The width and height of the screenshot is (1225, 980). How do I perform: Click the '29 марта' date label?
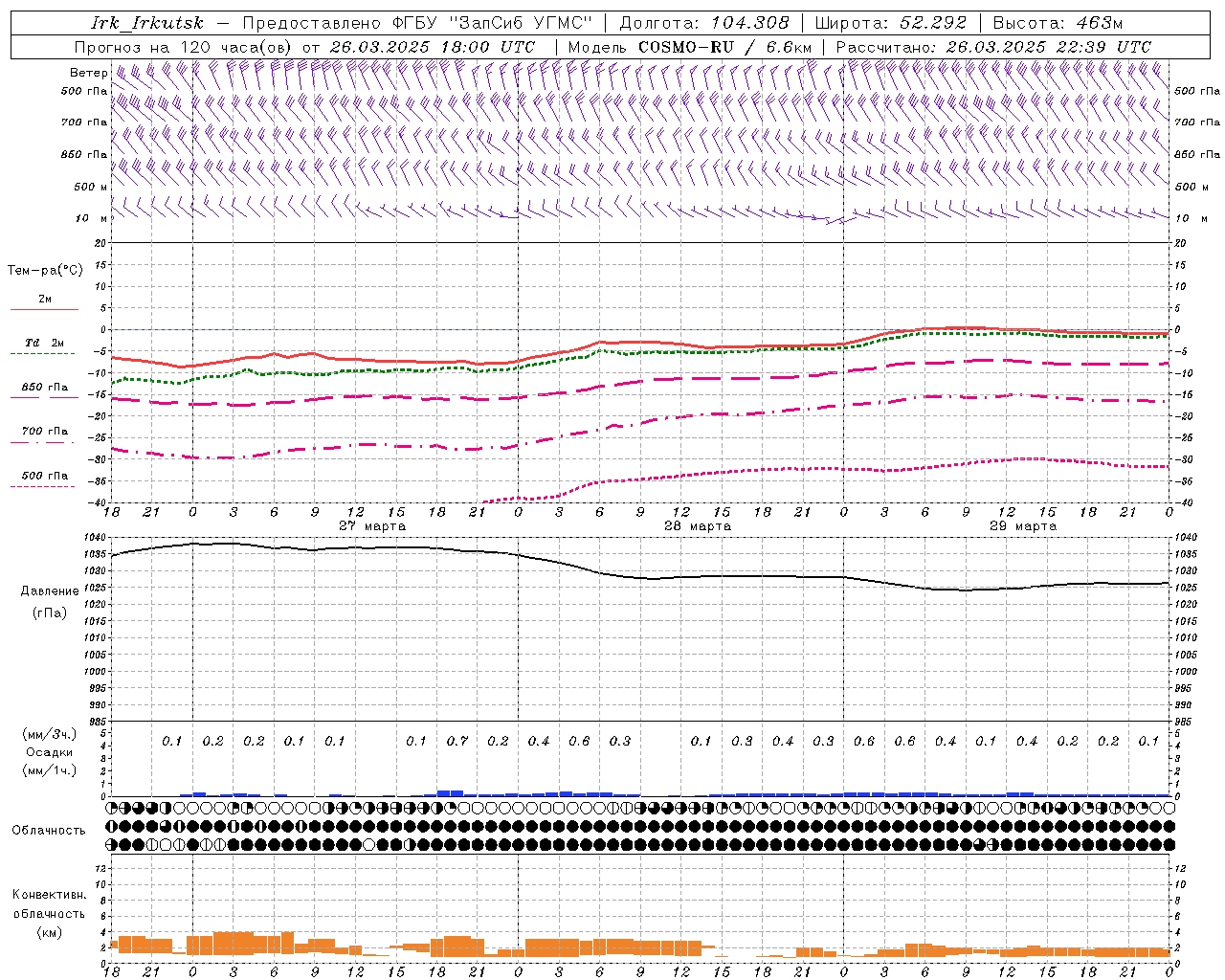tap(1023, 526)
